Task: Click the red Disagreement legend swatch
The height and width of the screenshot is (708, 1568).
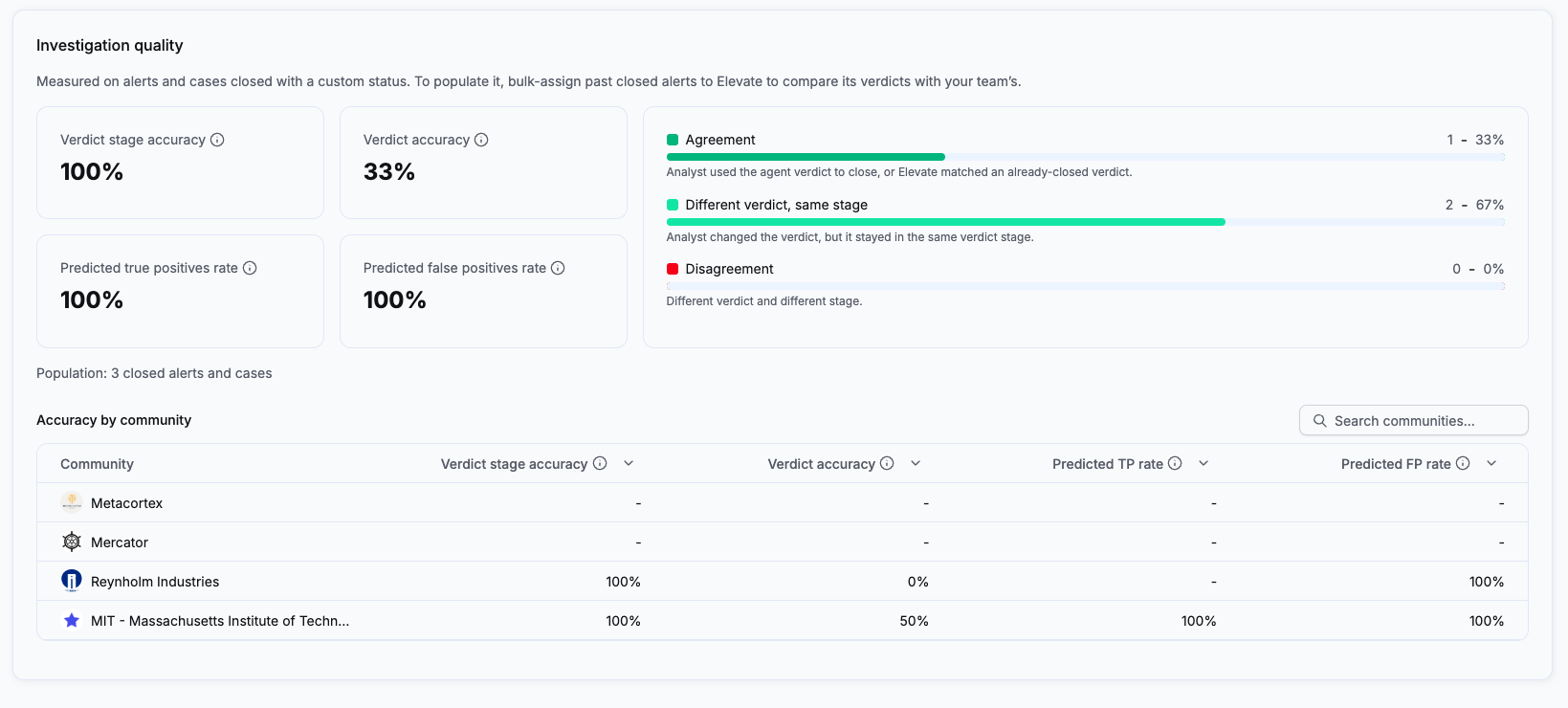Action: coord(673,269)
